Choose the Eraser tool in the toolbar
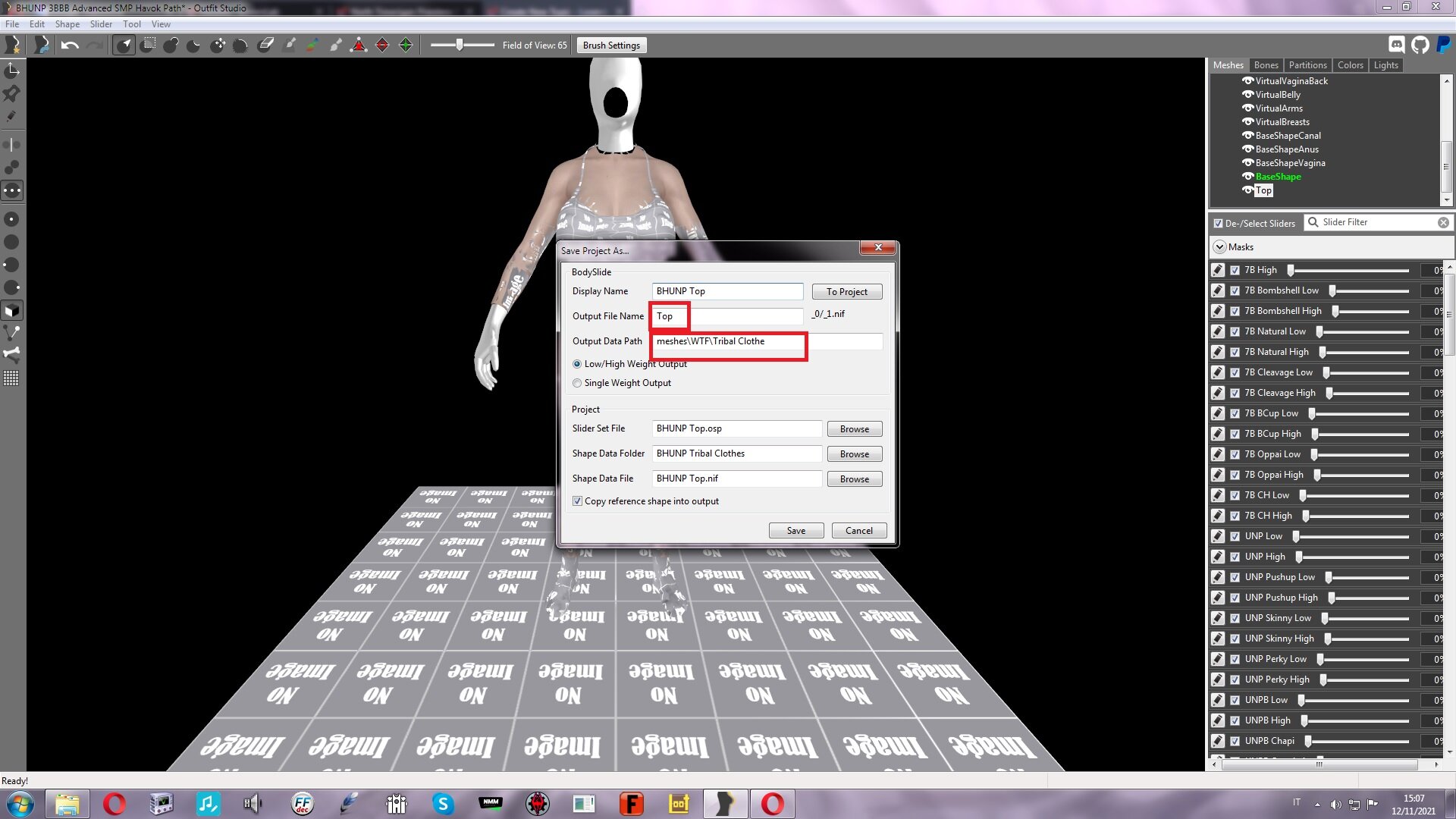The height and width of the screenshot is (819, 1456). coord(265,45)
